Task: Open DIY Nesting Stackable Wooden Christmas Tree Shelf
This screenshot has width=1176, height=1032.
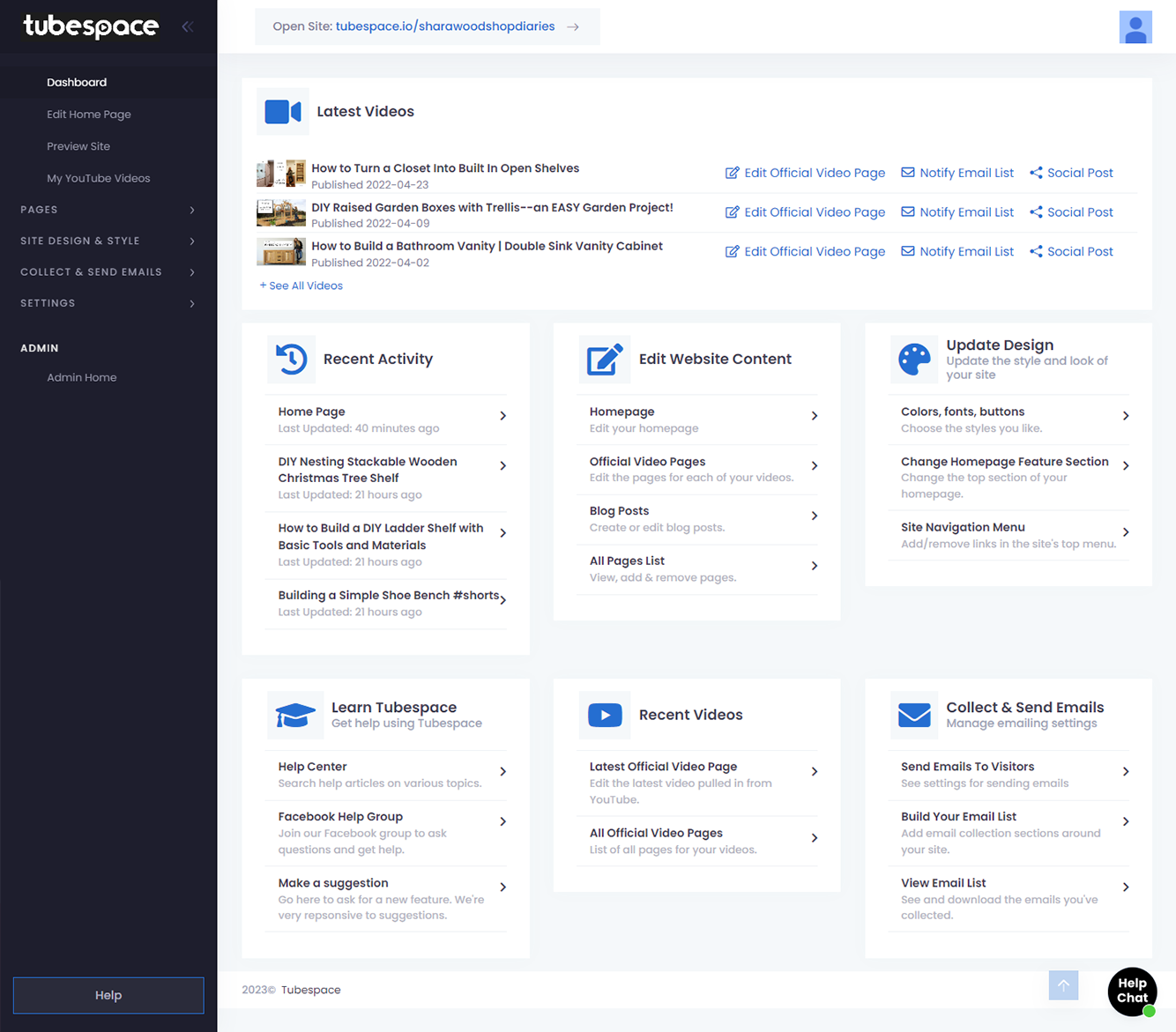Action: (386, 479)
